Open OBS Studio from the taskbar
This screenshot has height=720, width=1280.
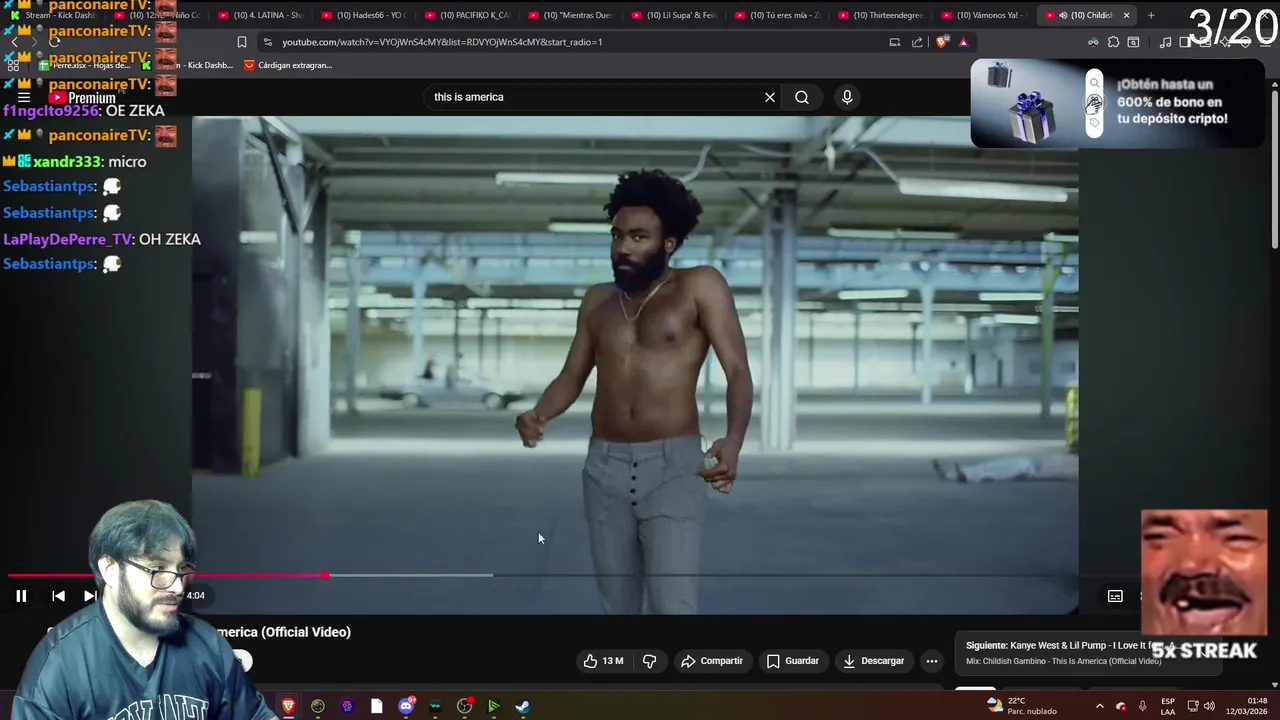pos(464,706)
